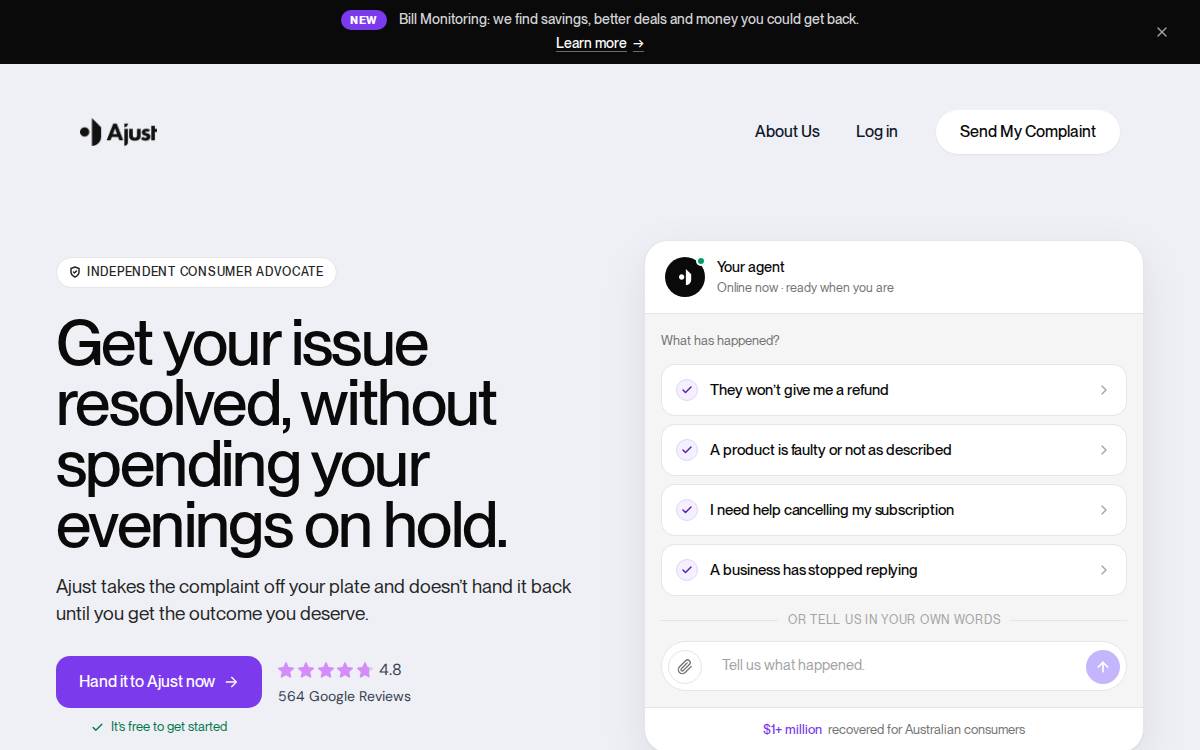This screenshot has height=750, width=1200.
Task: Close the Bill Monitoring banner
Action: (x=1162, y=32)
